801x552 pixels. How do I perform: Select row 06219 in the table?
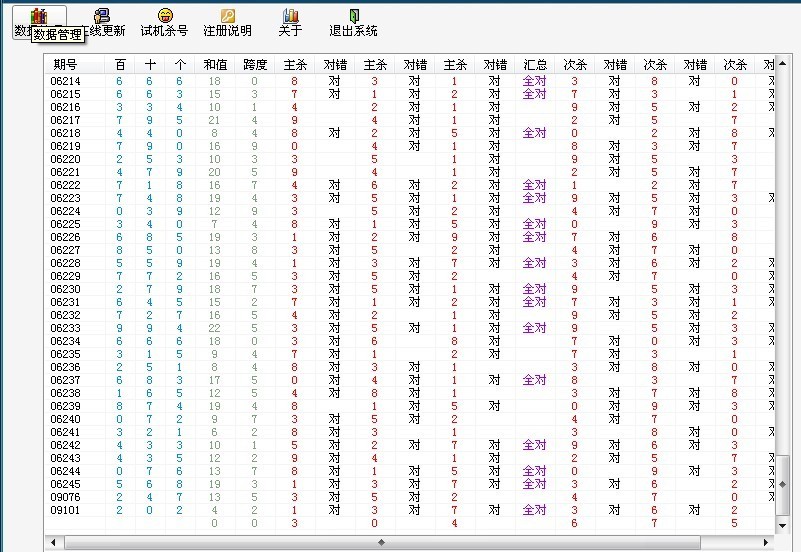(x=410, y=146)
